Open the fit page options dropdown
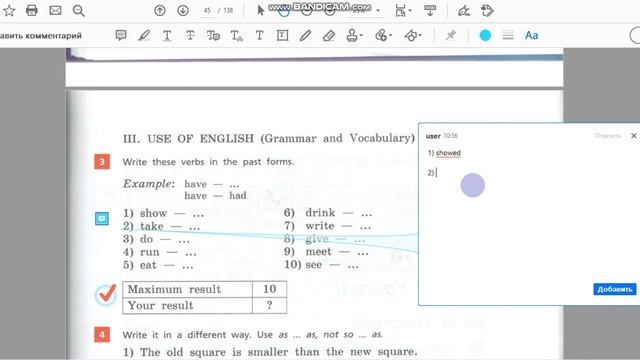The width and height of the screenshot is (640, 360). [403, 11]
